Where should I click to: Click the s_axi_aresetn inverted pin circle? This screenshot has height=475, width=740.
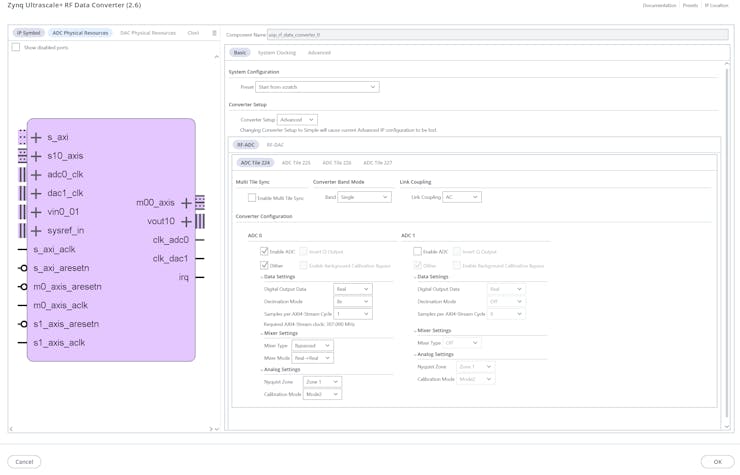[23, 268]
